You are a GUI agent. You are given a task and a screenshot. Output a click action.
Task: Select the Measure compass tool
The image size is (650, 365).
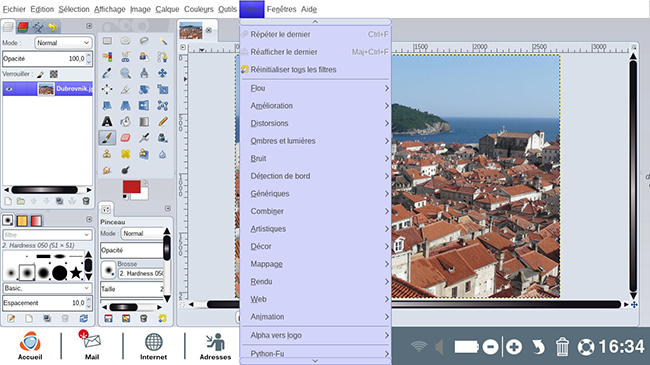pos(144,73)
